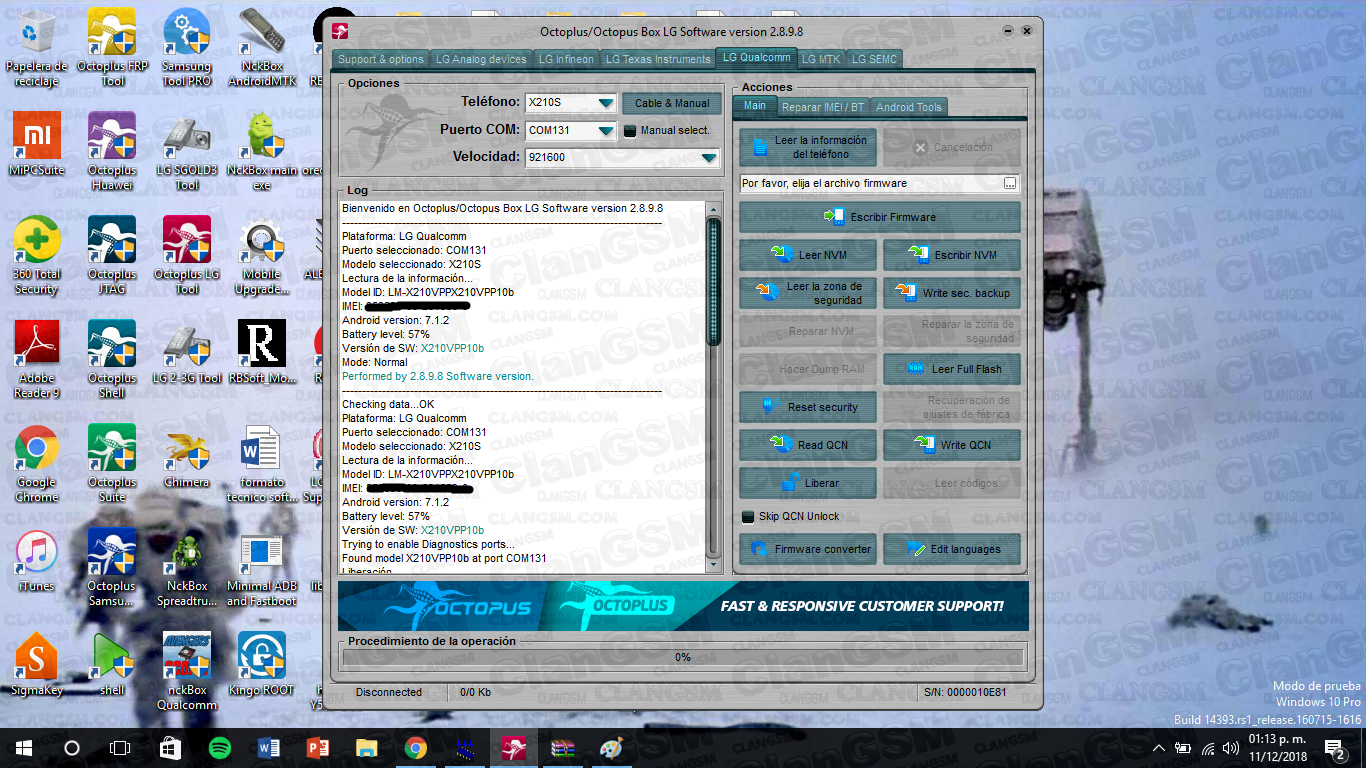Click Leer la zona de seguridad
1366x768 pixels.
pyautogui.click(x=808, y=293)
